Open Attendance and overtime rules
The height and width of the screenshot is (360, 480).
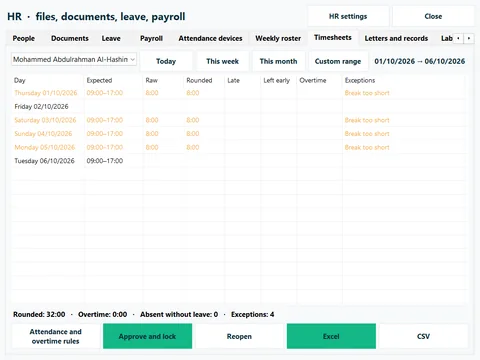tap(56, 336)
